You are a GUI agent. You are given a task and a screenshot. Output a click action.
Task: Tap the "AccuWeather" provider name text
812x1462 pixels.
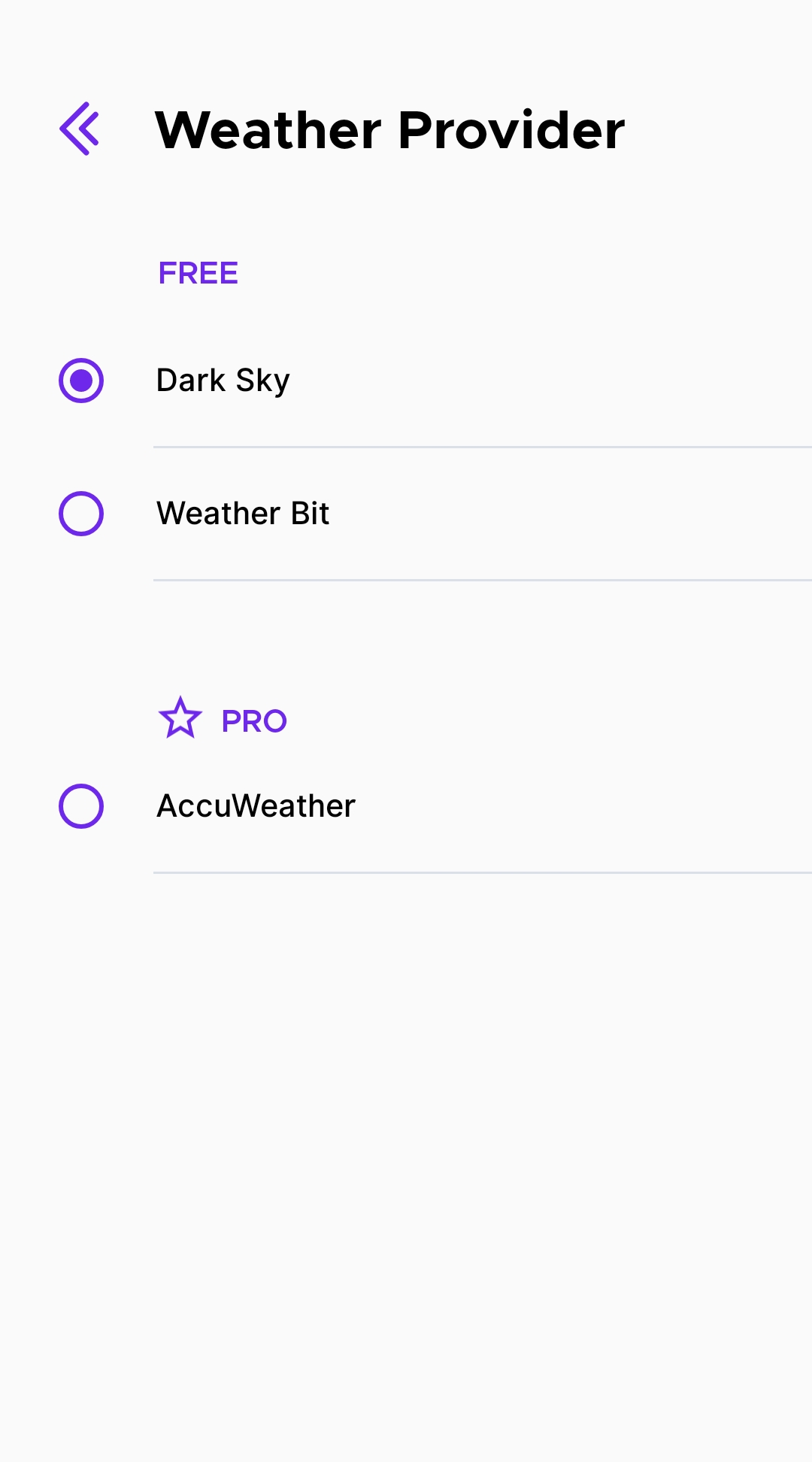tap(256, 806)
